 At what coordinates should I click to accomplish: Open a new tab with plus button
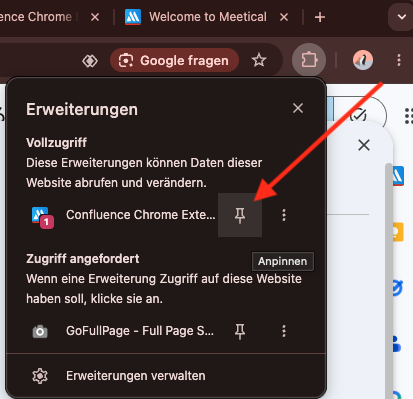point(320,17)
